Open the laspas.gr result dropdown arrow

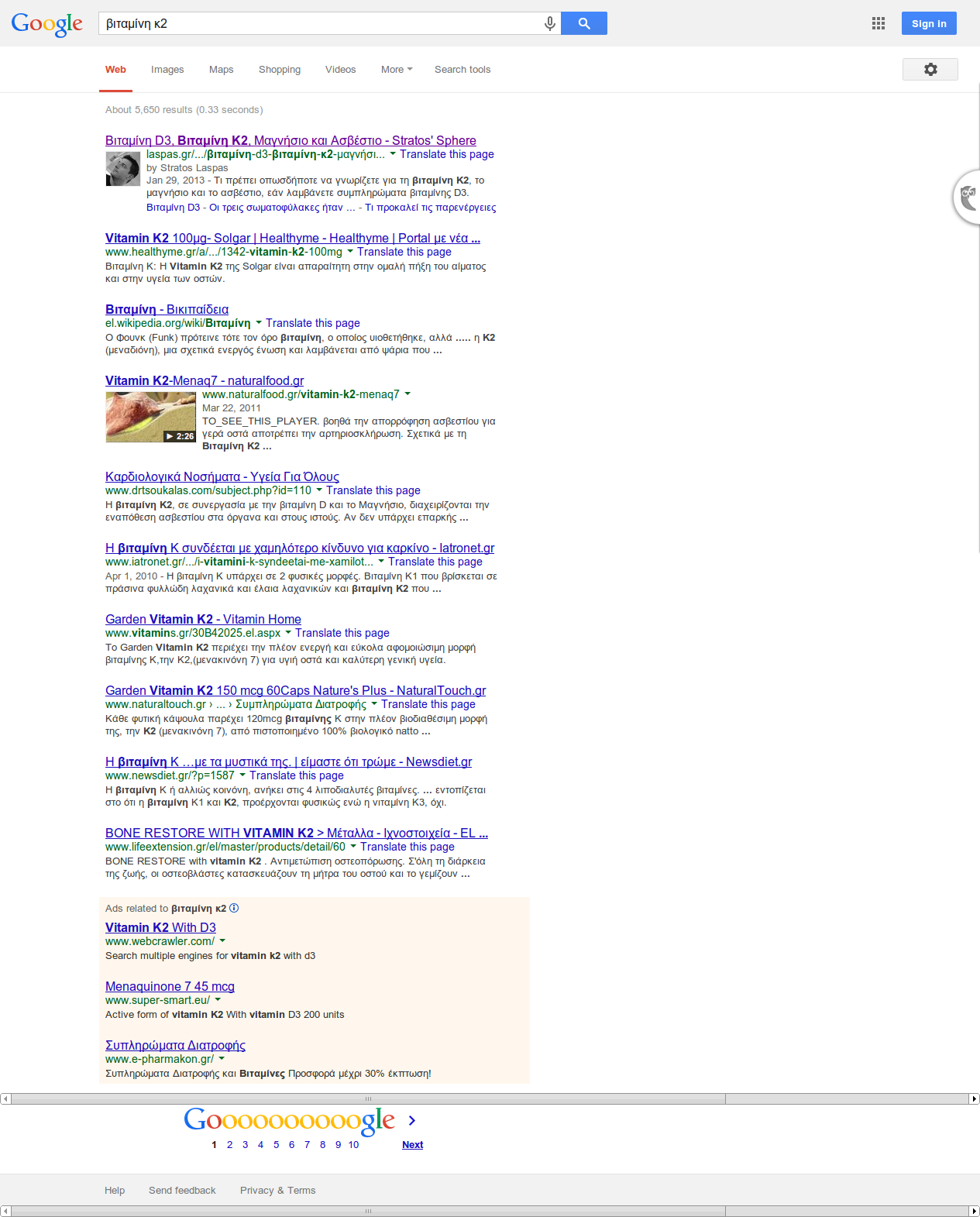393,153
